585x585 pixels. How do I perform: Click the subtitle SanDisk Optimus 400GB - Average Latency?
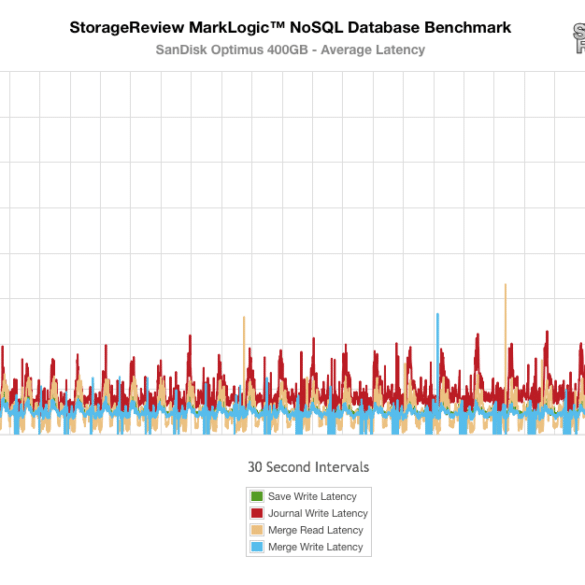coord(290,50)
